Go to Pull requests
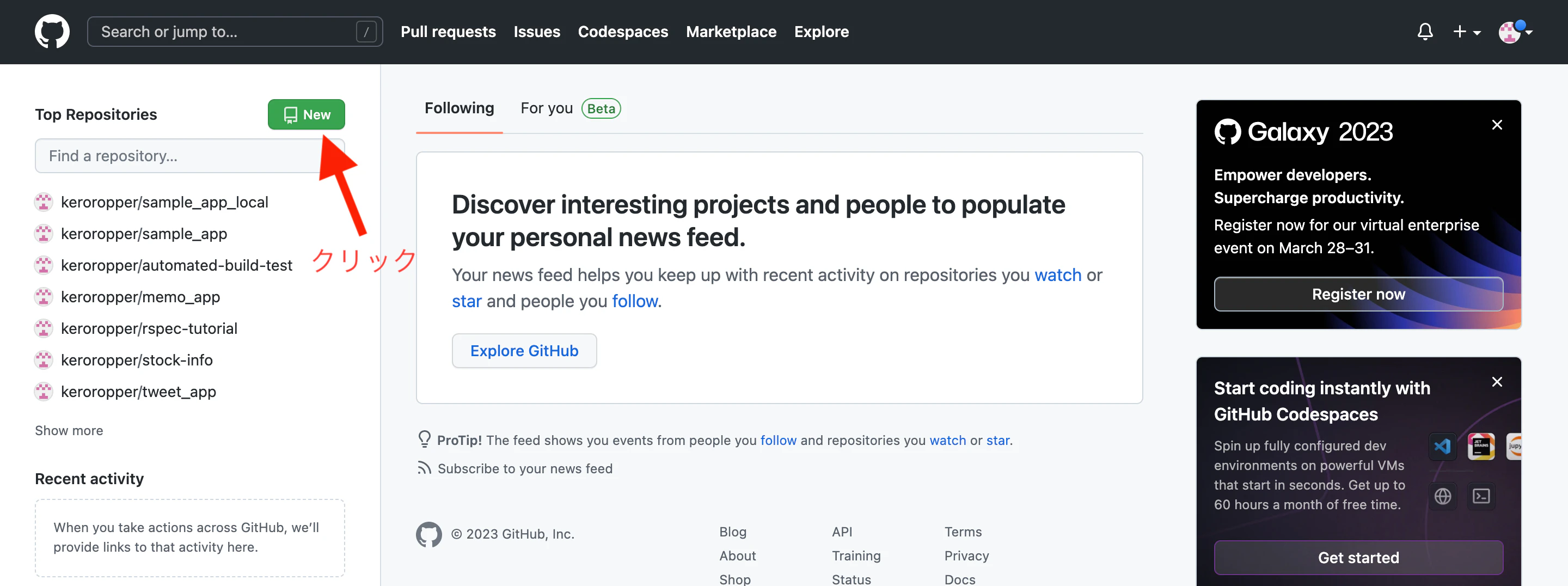Viewport: 1568px width, 586px height. coord(448,32)
